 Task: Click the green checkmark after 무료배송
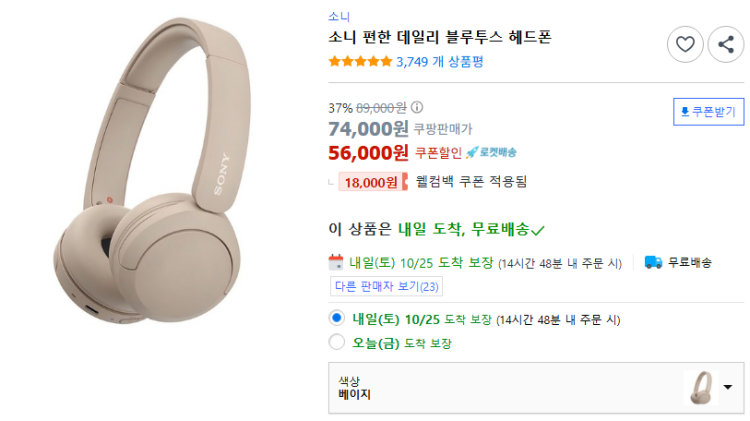pyautogui.click(x=538, y=230)
